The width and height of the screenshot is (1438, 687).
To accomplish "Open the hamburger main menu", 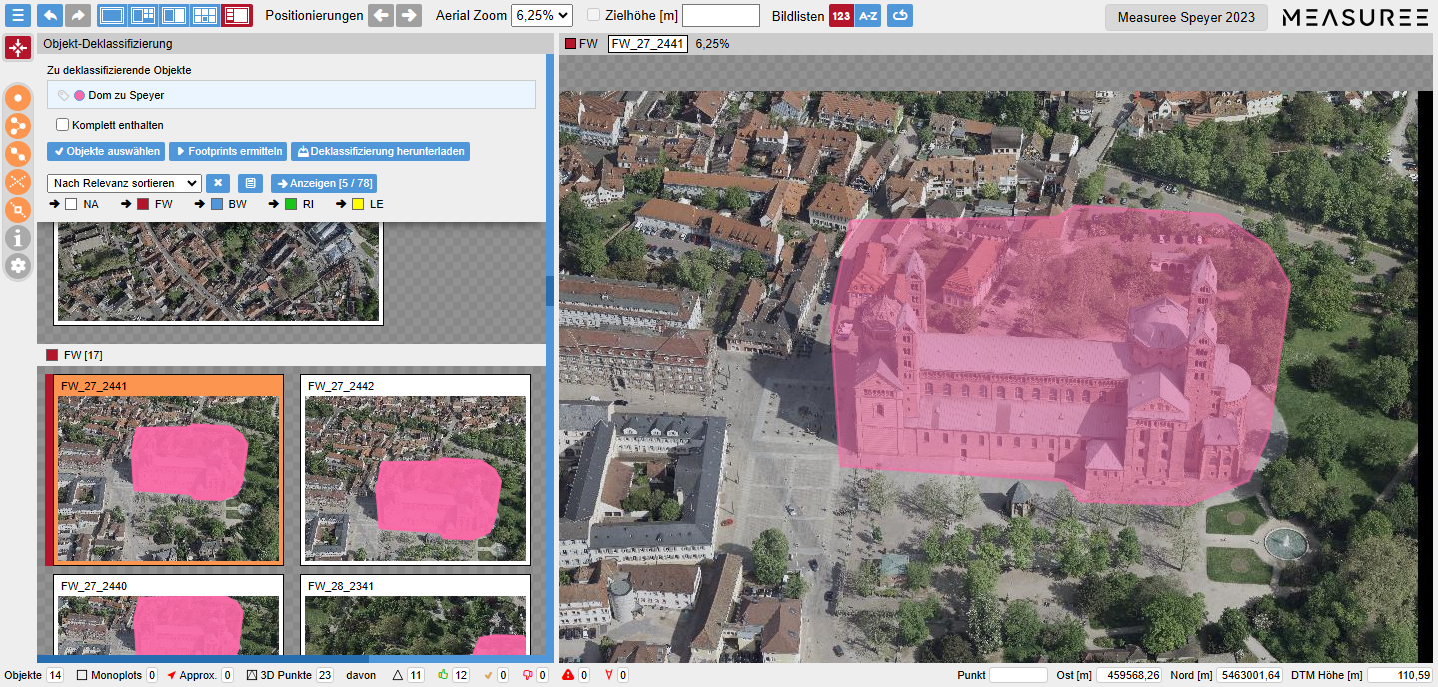I will [17, 16].
